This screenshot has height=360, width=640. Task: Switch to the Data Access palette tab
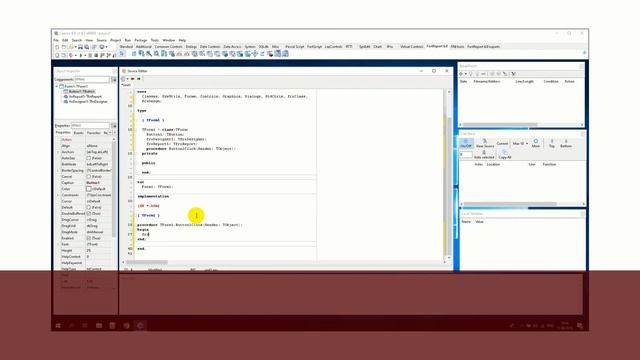pyautogui.click(x=232, y=47)
